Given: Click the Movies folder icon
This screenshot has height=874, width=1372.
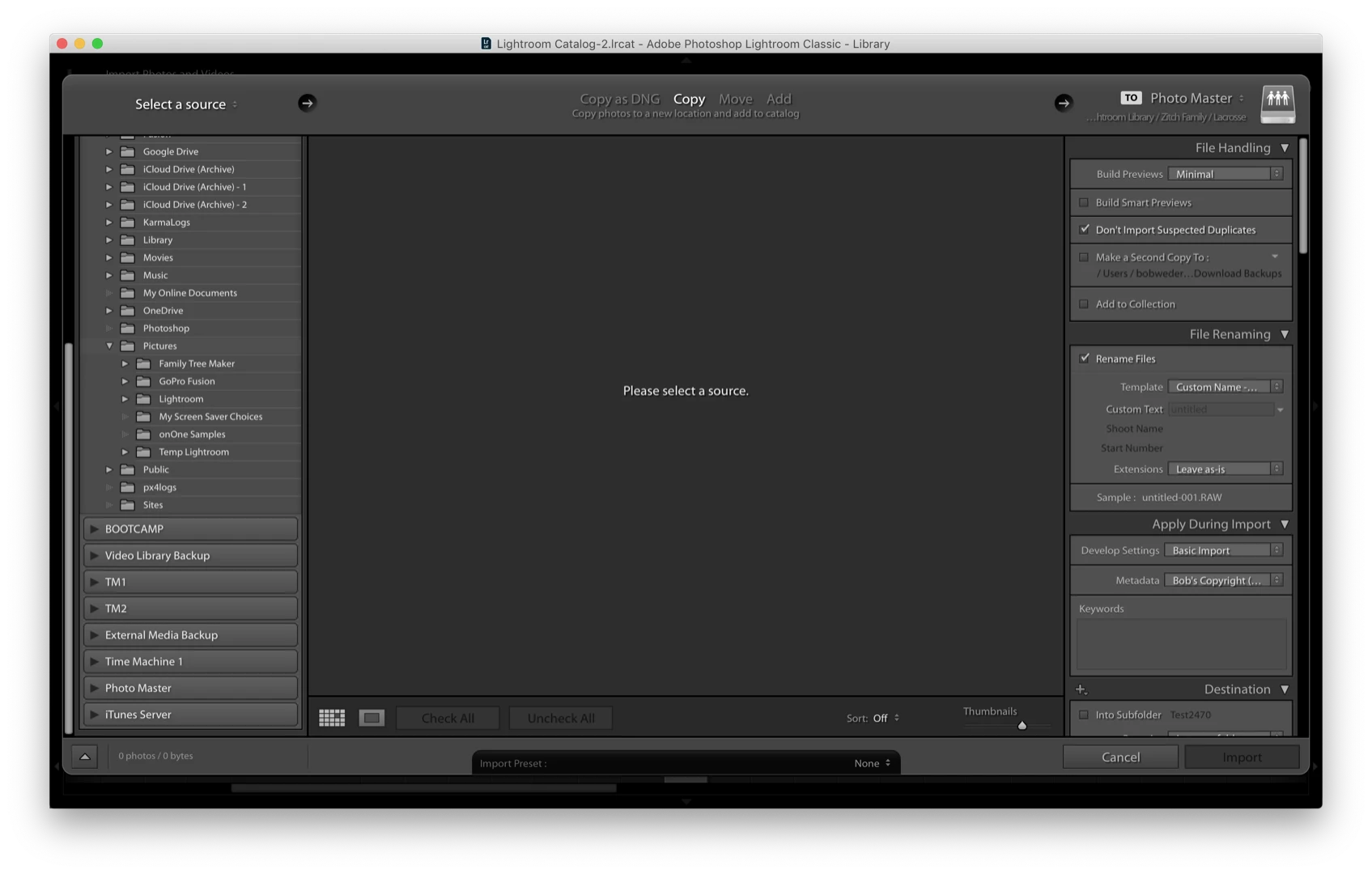Looking at the screenshot, I should tap(127, 257).
